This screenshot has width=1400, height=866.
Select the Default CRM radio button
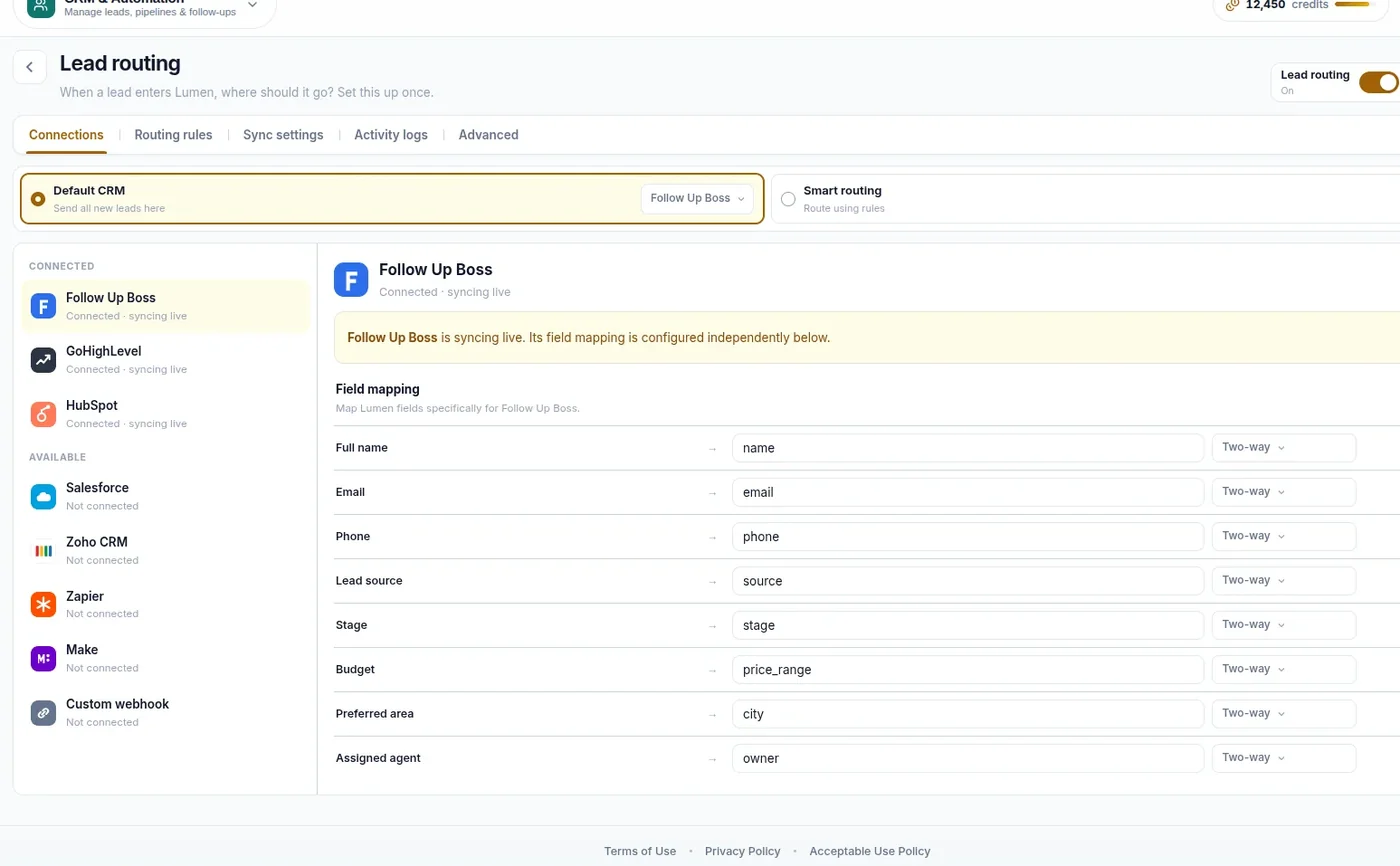click(x=38, y=199)
